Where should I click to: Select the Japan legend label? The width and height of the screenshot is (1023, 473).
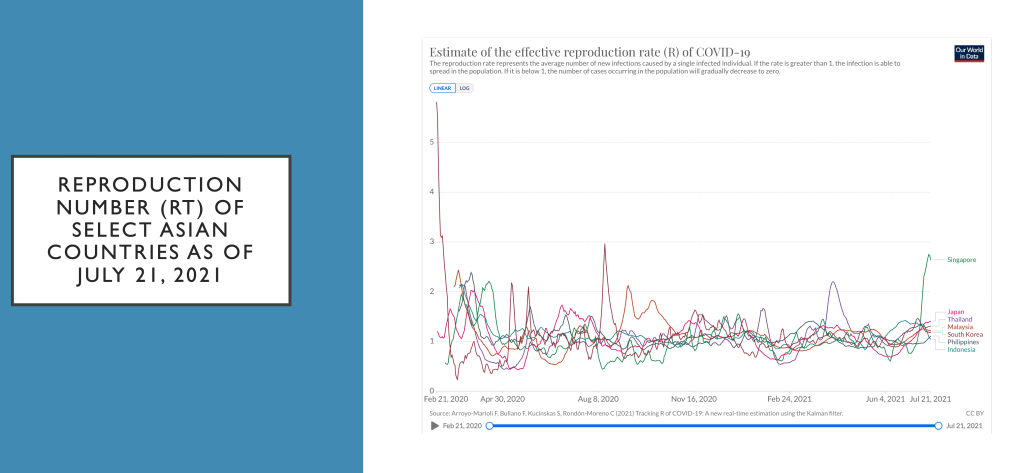(955, 312)
